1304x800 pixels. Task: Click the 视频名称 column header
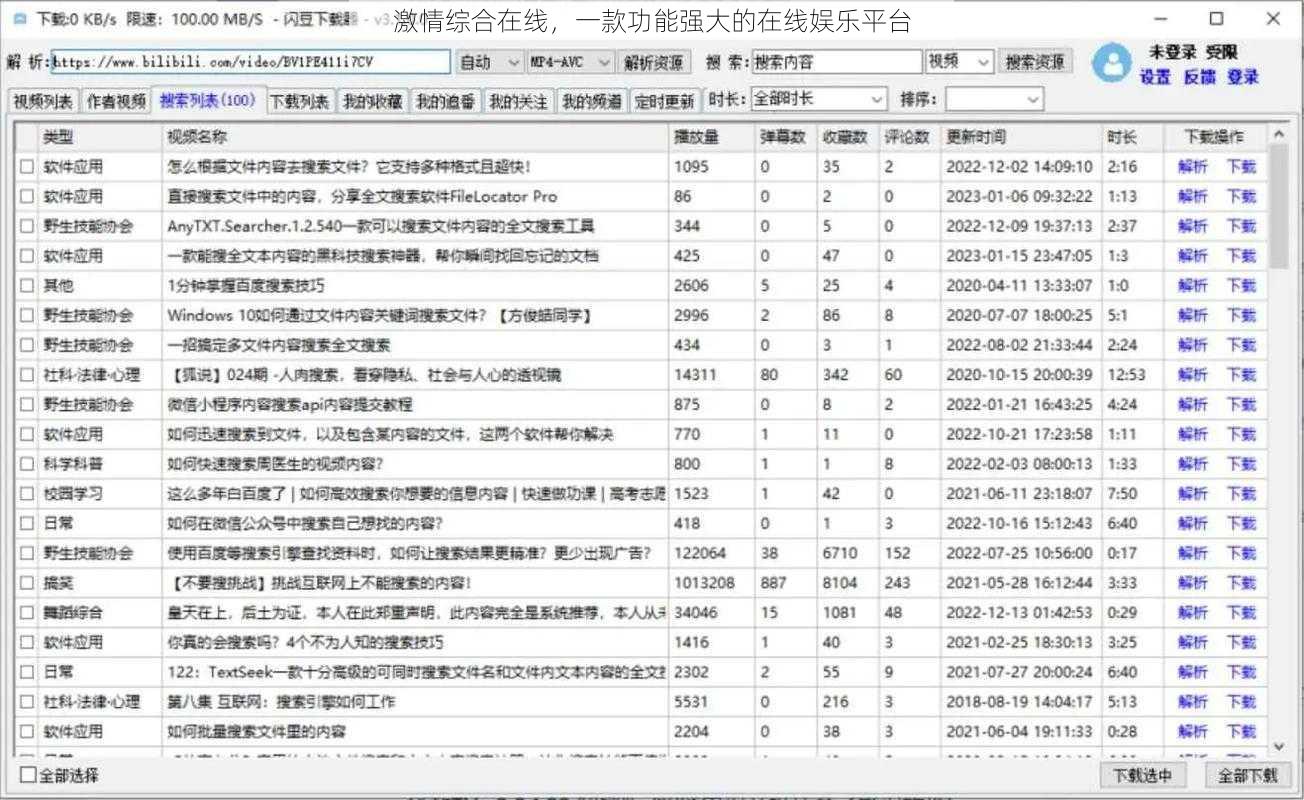coord(415,137)
